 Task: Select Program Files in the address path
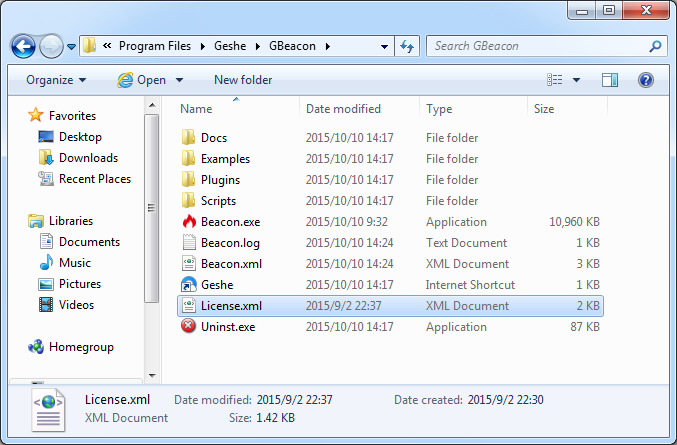point(155,46)
